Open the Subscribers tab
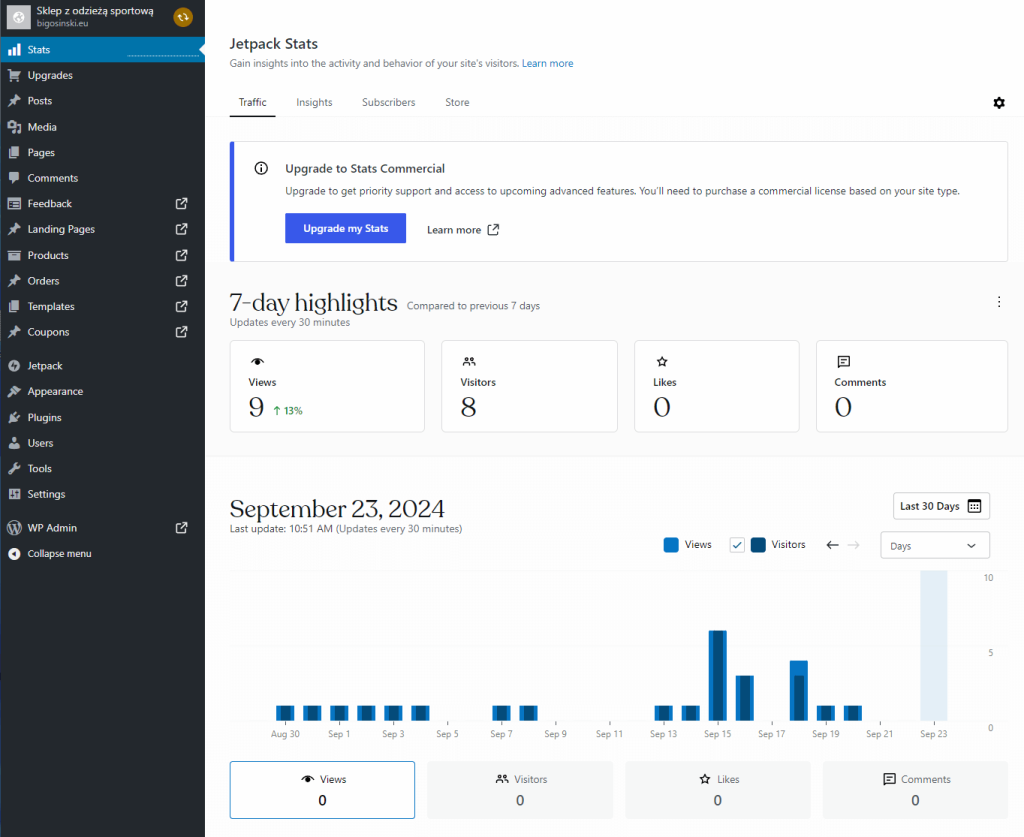Viewport: 1024px width, 837px height. [388, 102]
